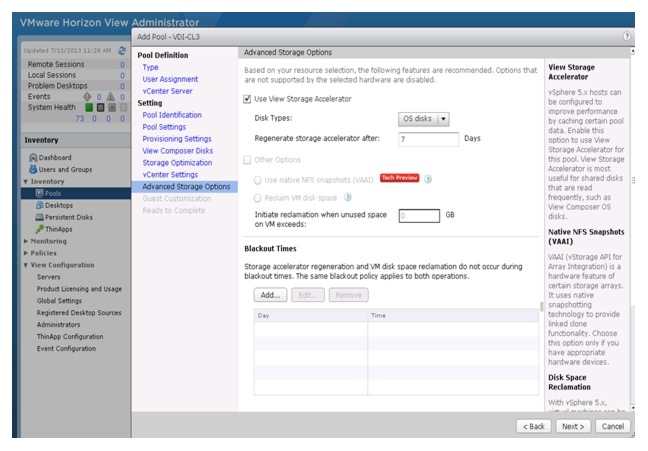Click the refresh icon beside Updated timestamp
Screen dimensions: 648x451
[122, 50]
